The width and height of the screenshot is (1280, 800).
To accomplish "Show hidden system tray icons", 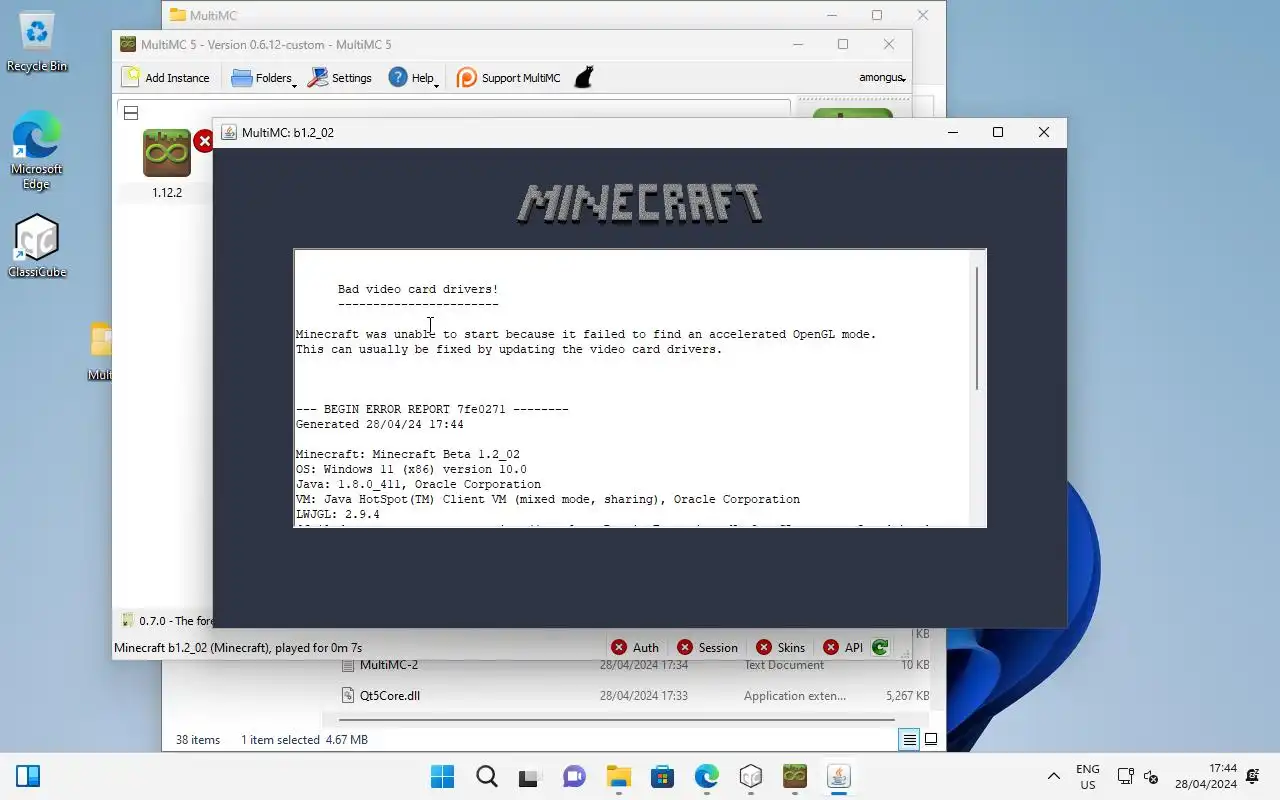I will click(x=1053, y=776).
